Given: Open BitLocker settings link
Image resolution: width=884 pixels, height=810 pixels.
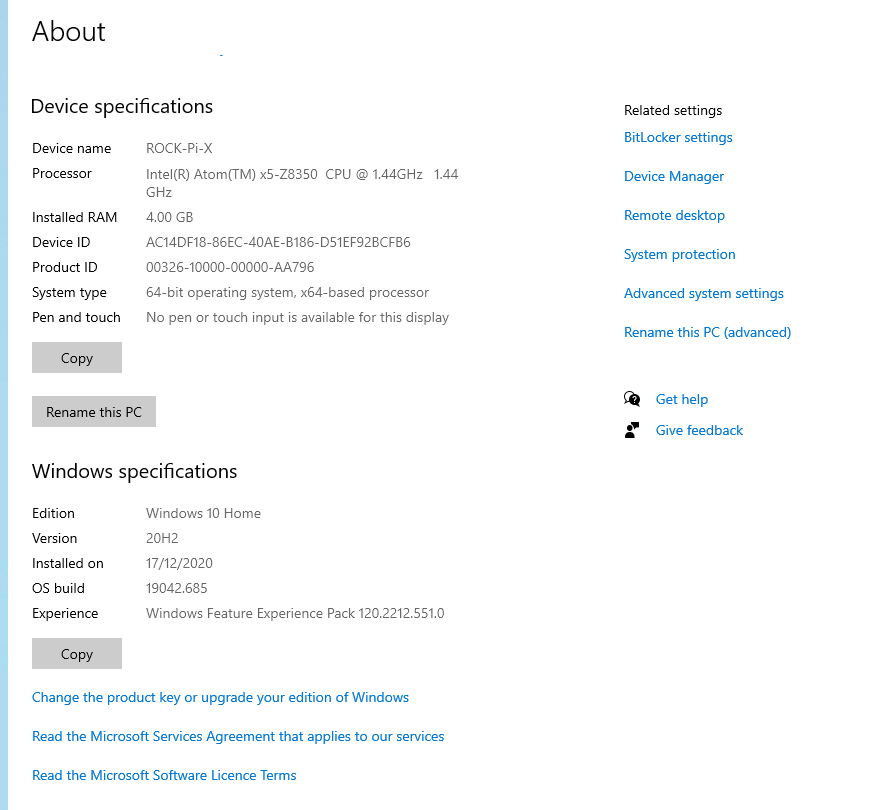Looking at the screenshot, I should click(x=678, y=138).
